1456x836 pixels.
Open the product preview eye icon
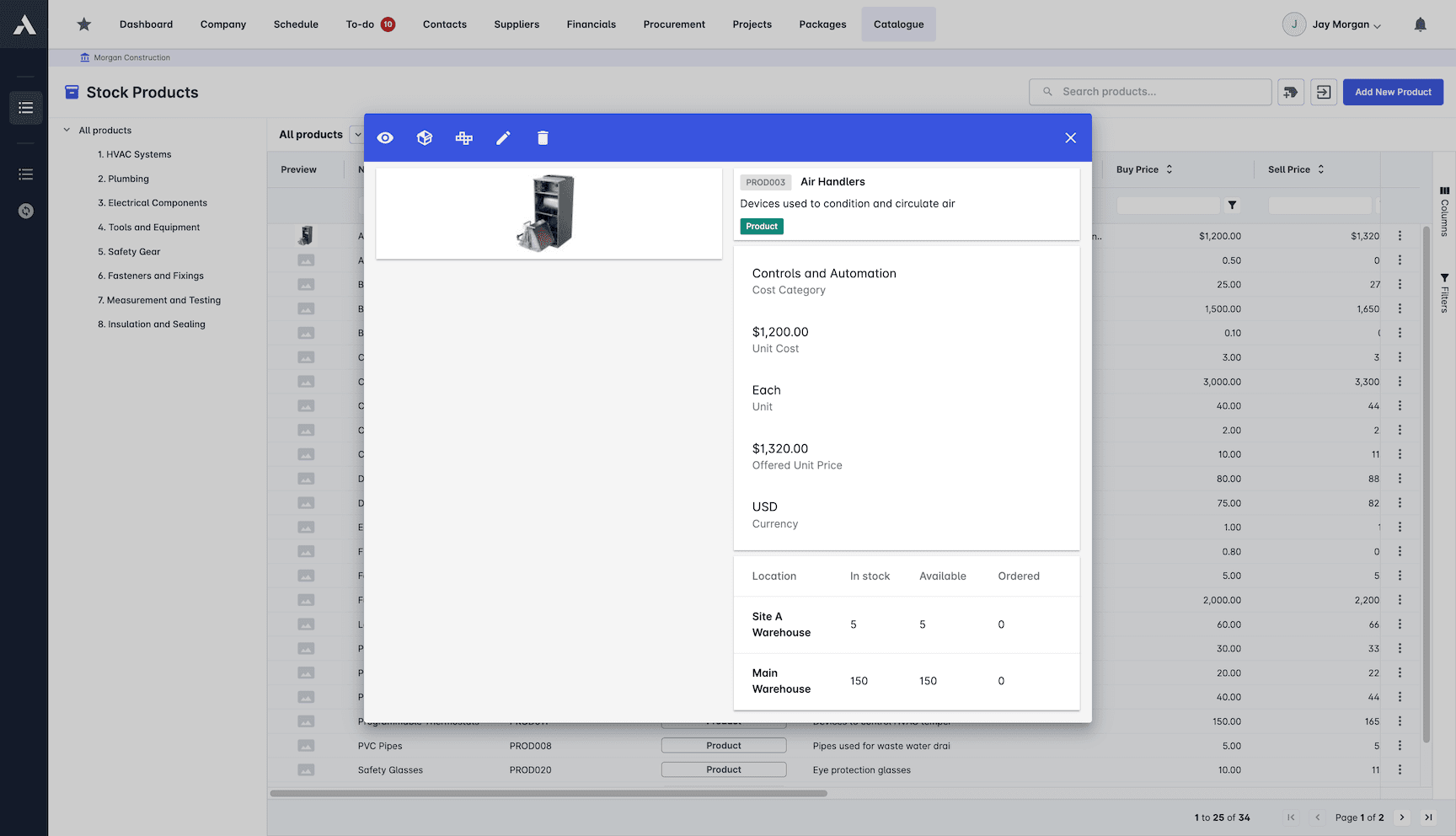pos(385,137)
